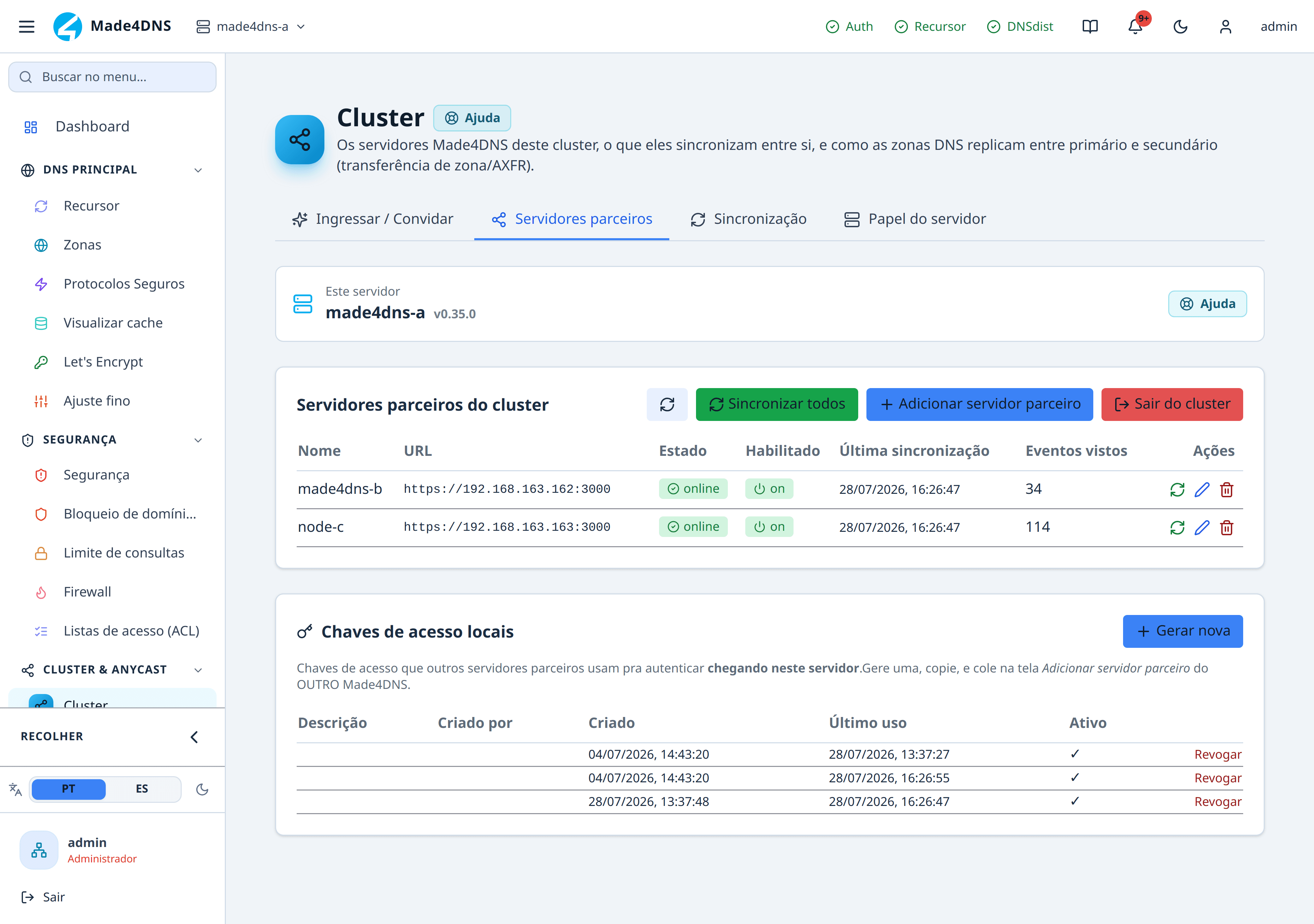1314x924 pixels.
Task: Click the made4dns-b URL text
Action: [506, 489]
